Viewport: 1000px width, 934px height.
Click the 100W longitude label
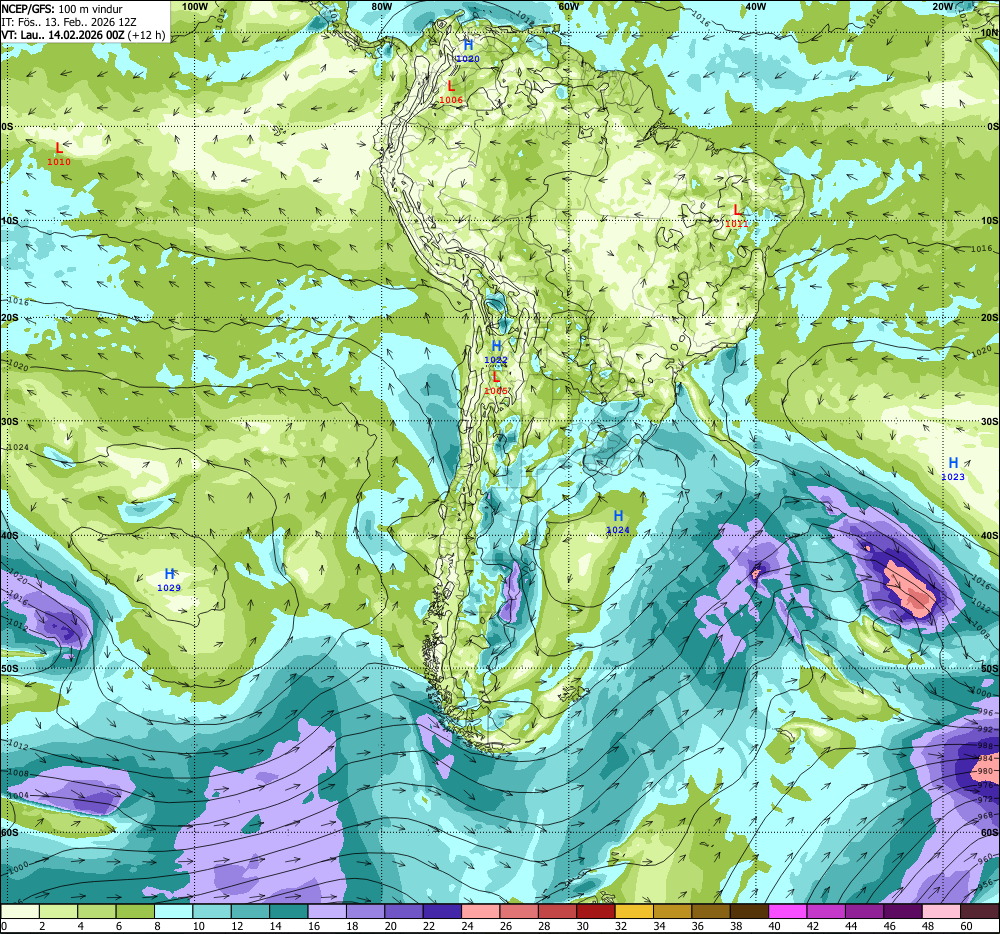[x=195, y=6]
